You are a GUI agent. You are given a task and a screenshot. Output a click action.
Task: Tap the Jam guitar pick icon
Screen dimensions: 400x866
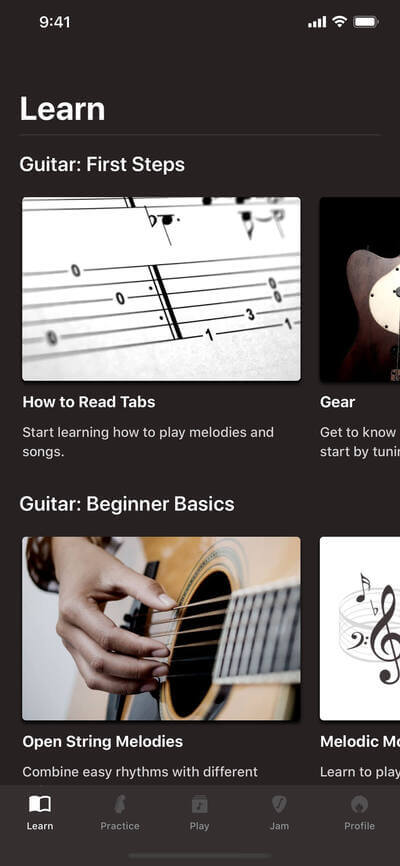(x=279, y=804)
